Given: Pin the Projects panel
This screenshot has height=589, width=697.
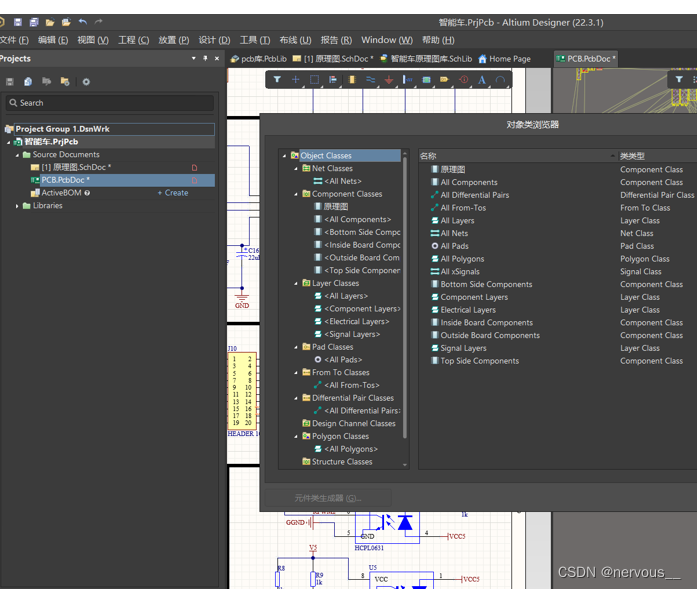Looking at the screenshot, I should pos(206,59).
